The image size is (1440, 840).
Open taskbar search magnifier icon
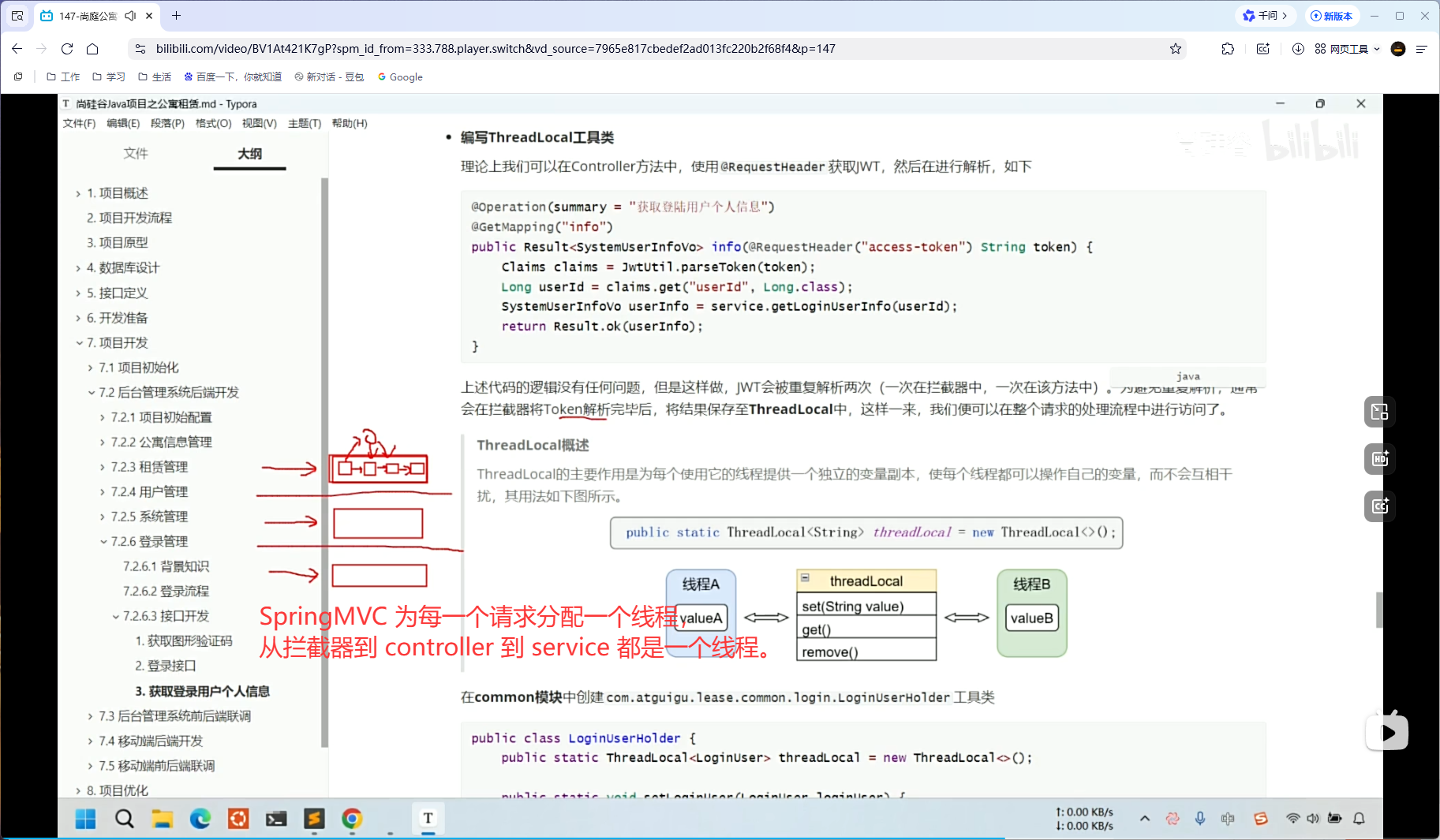pyautogui.click(x=124, y=819)
